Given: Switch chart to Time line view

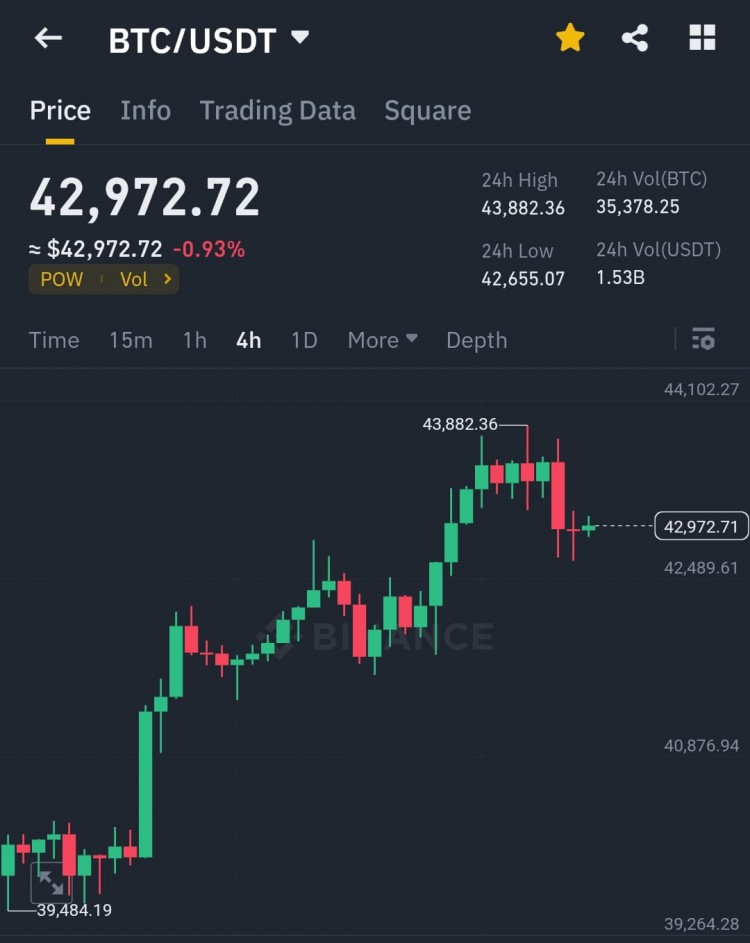Looking at the screenshot, I should click(54, 340).
